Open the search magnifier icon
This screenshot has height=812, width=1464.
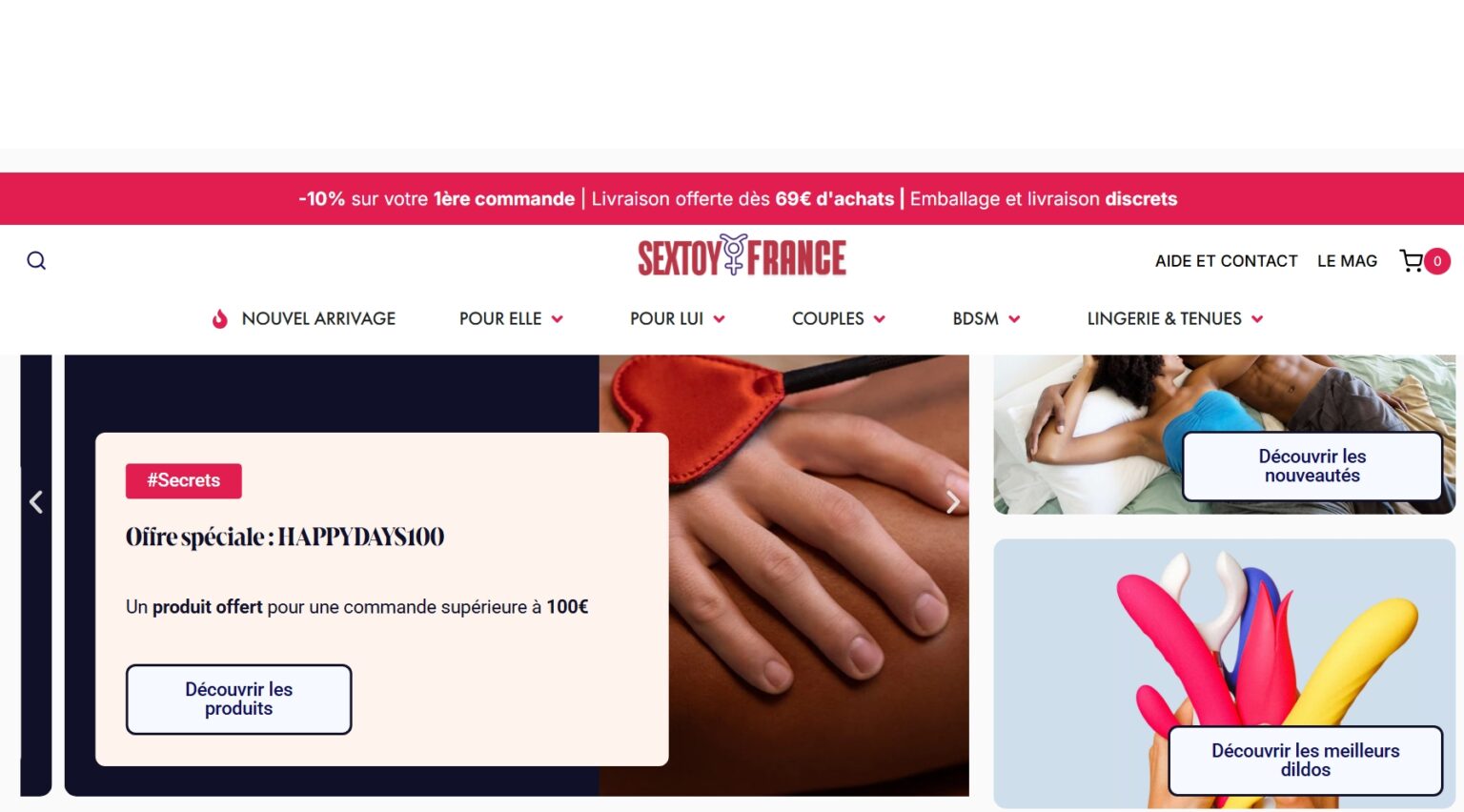coord(36,260)
